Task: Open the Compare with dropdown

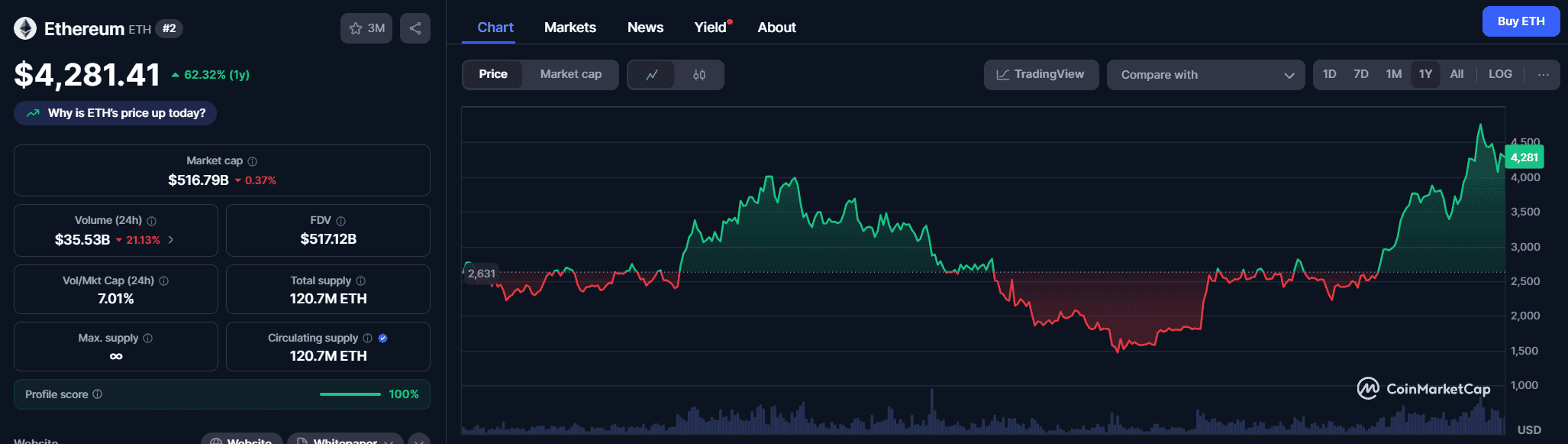Action: (x=1205, y=75)
